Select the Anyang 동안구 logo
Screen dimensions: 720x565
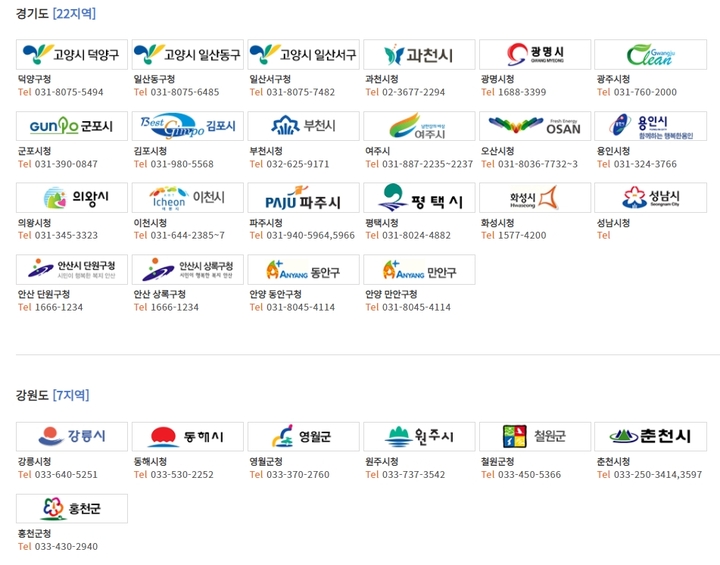point(304,270)
